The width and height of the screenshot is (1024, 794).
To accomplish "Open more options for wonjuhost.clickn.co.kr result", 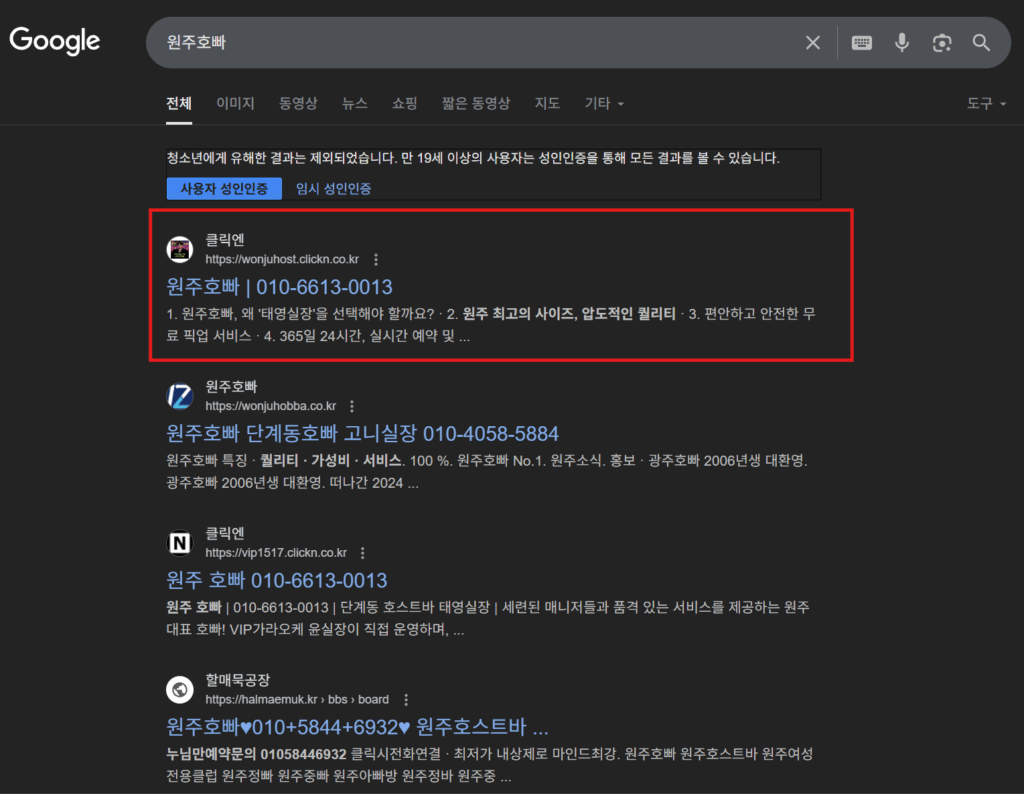I will 376,260.
